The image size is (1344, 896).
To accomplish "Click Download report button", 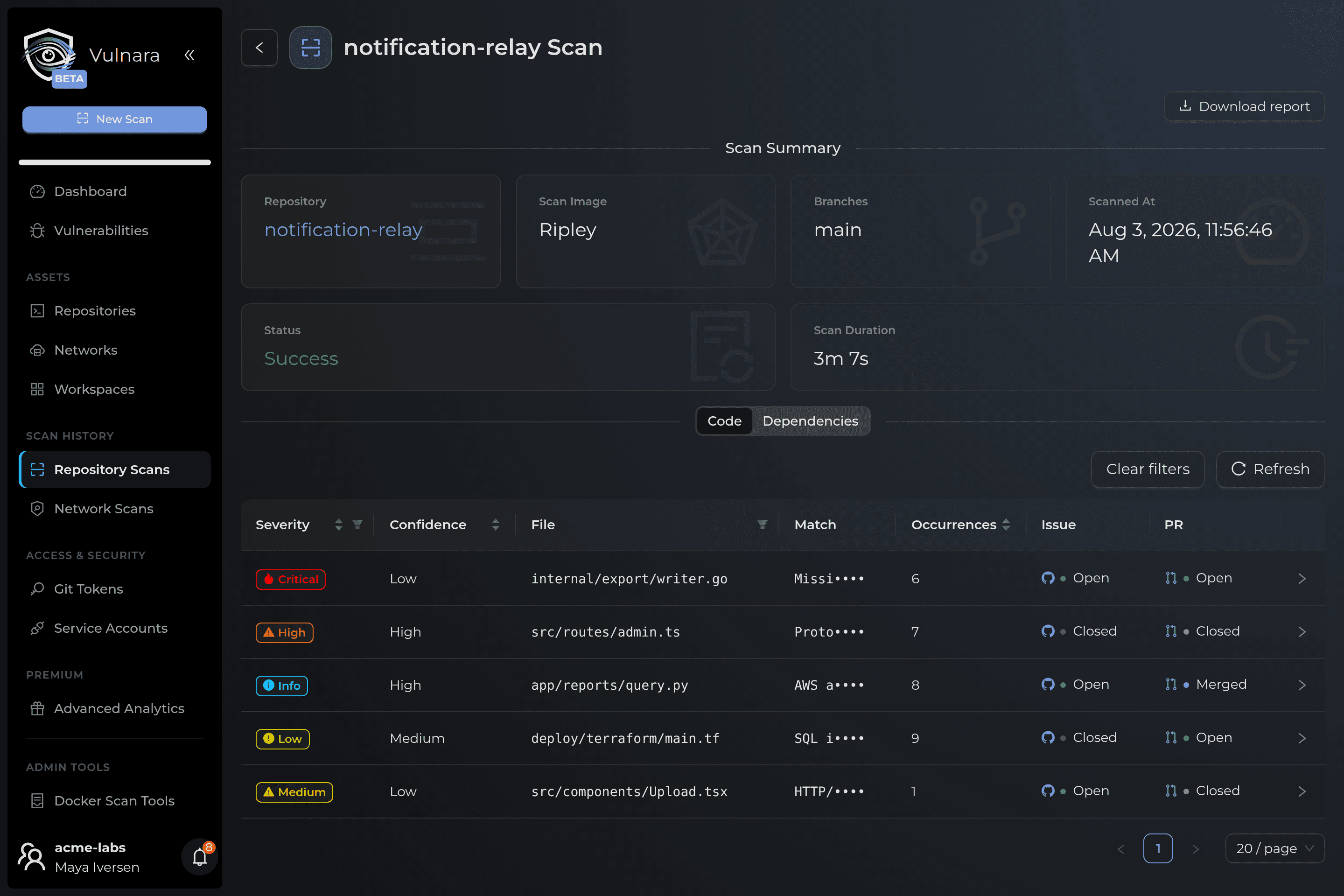I will [x=1244, y=107].
